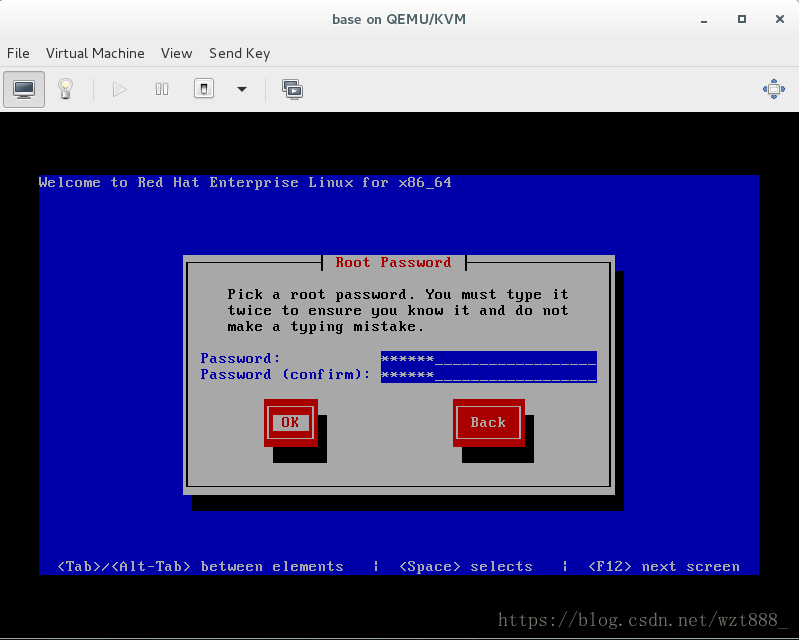Screen dimensions: 799x640
Task: Show virtual hardware details lightbulb icon
Action: point(65,89)
